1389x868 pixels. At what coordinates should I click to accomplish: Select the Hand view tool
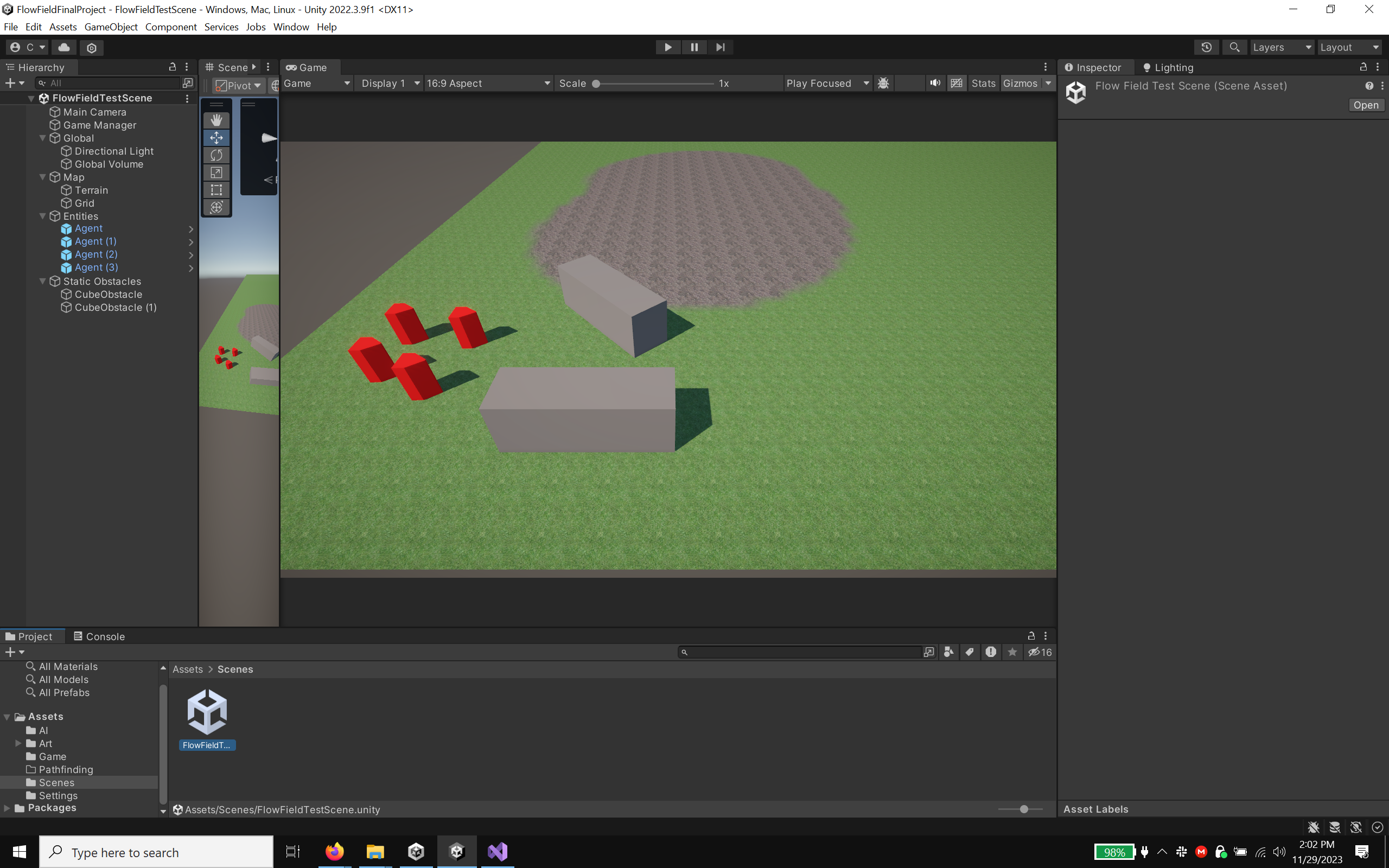216,120
